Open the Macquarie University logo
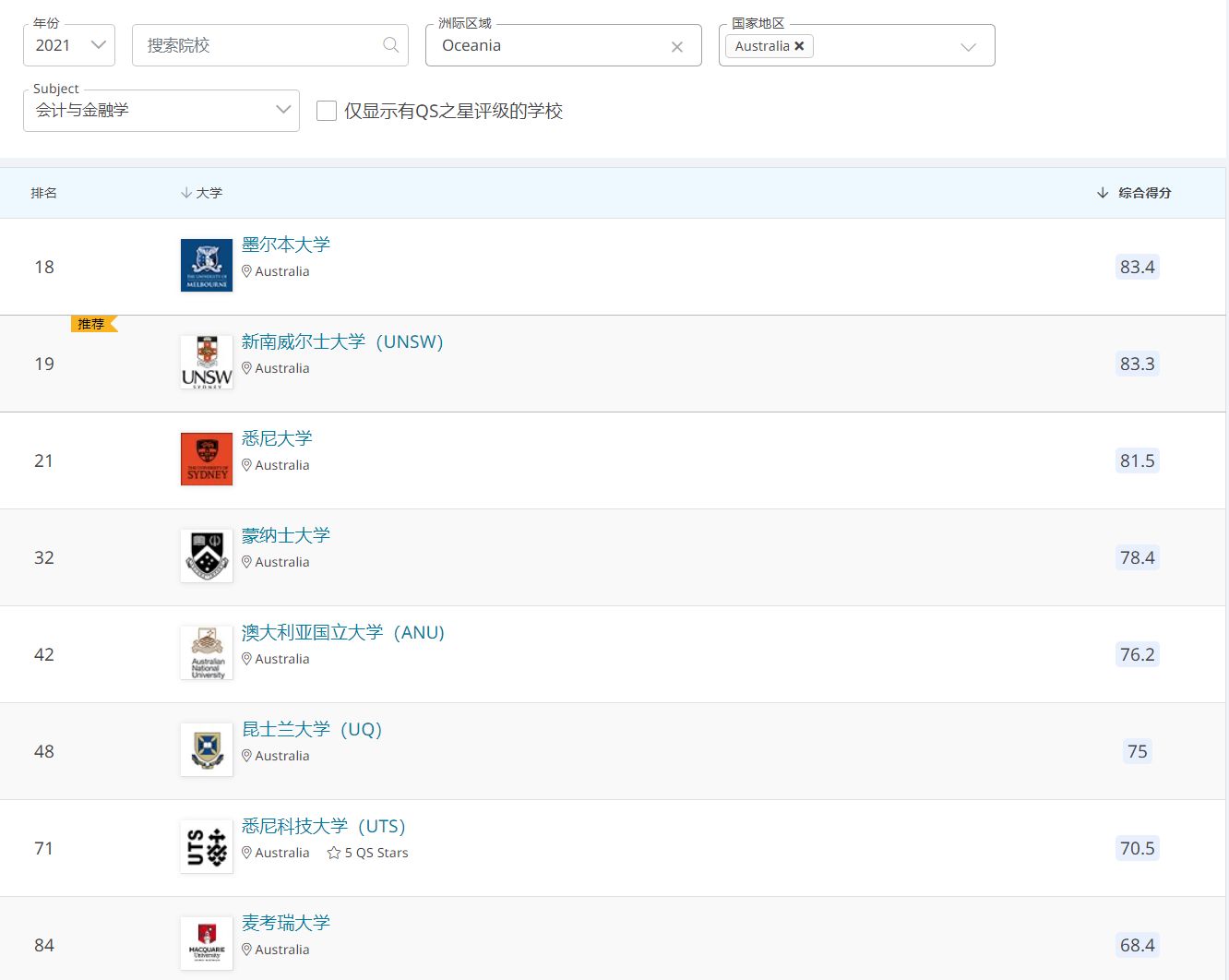 (207, 944)
